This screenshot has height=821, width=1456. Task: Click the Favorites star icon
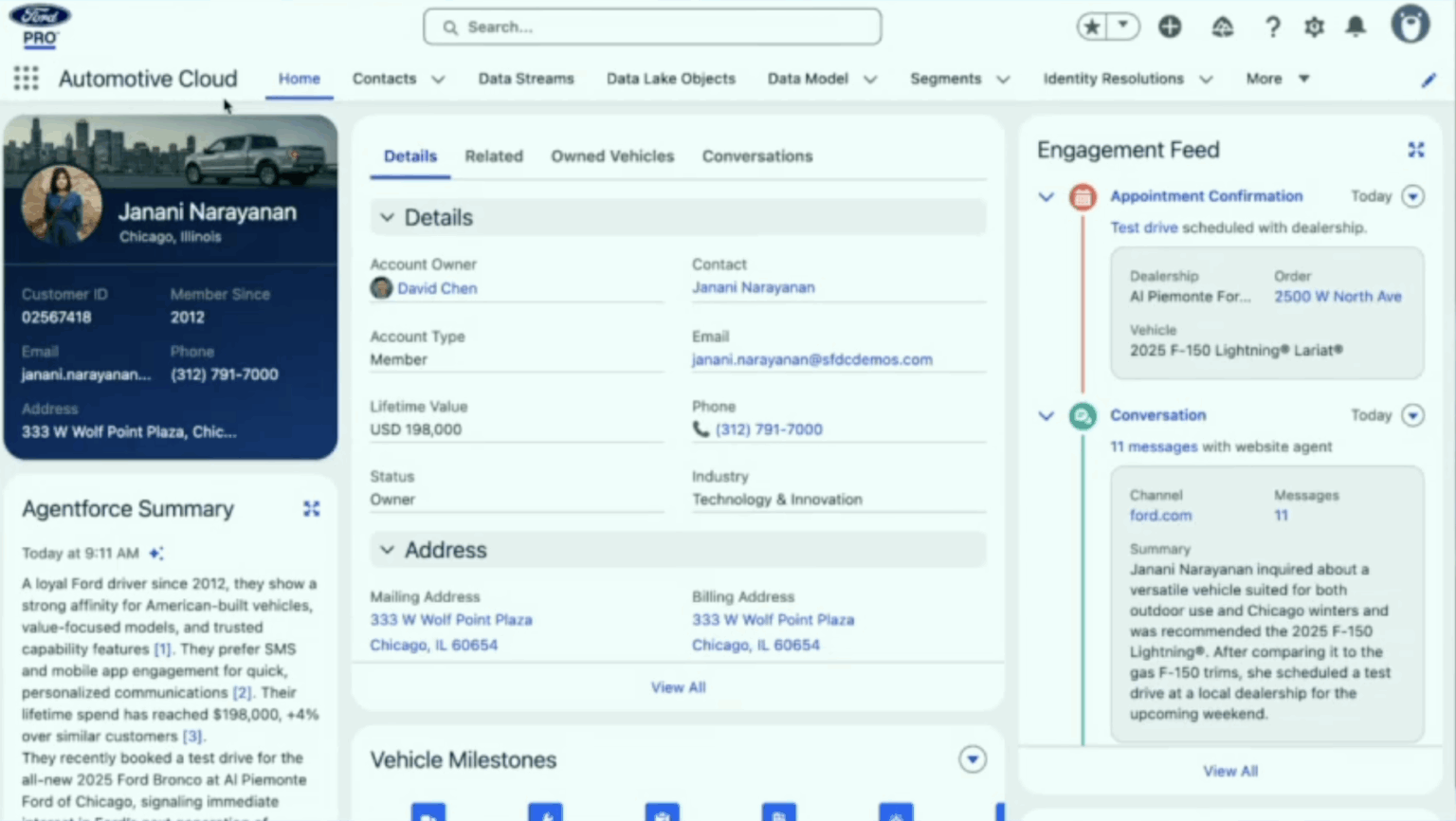click(x=1092, y=27)
